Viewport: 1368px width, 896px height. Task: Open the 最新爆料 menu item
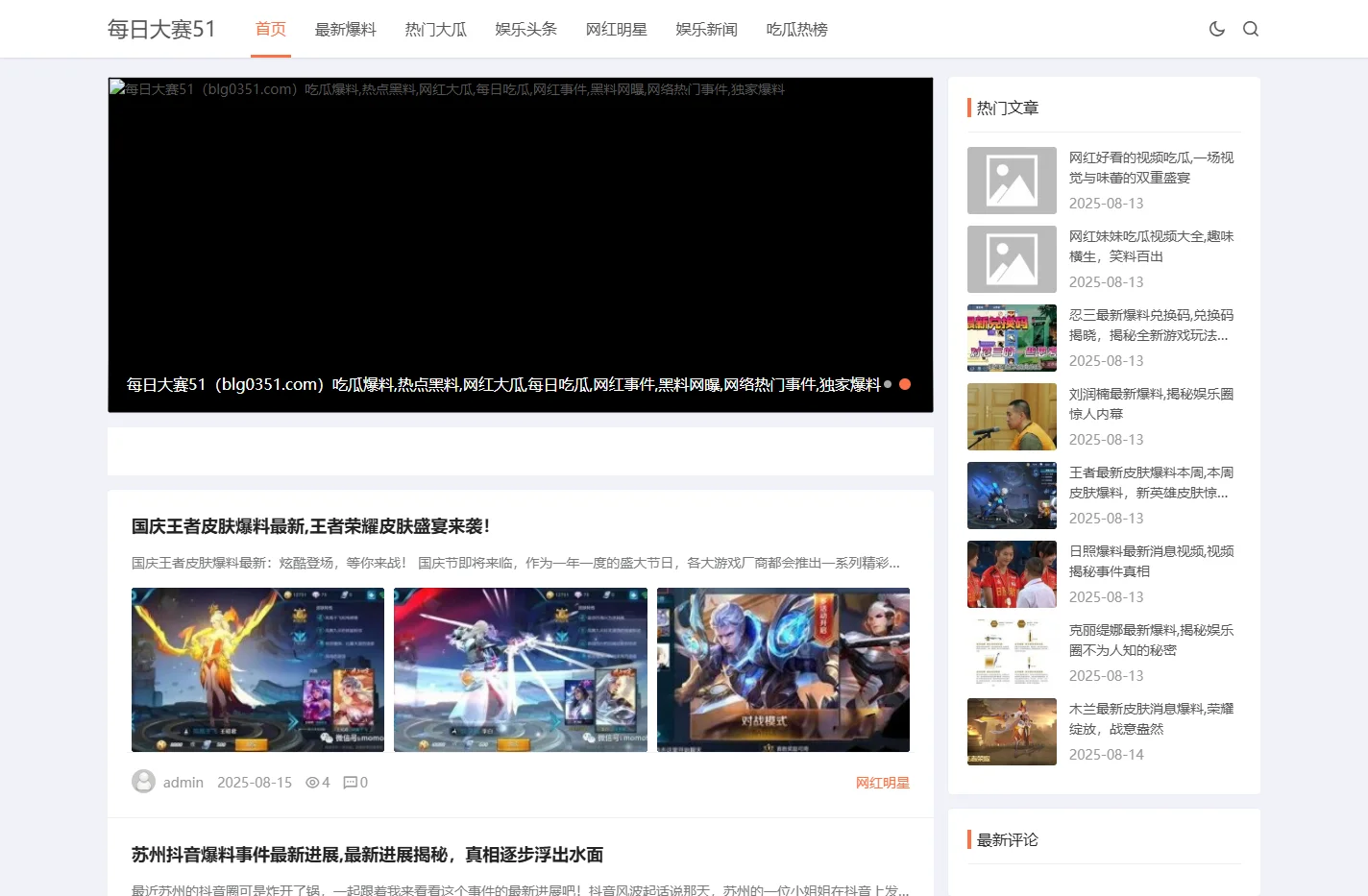(346, 30)
